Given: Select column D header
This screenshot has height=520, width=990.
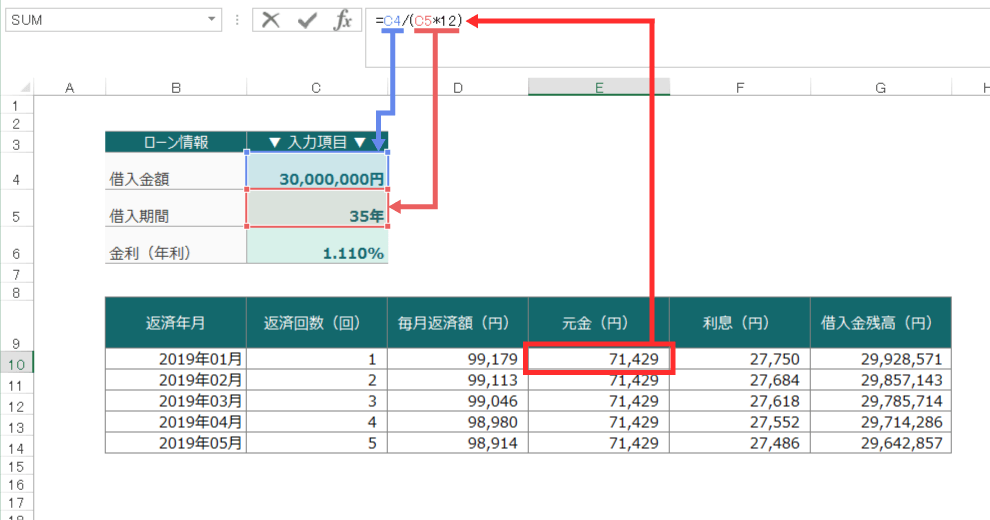Looking at the screenshot, I should pos(458,88).
